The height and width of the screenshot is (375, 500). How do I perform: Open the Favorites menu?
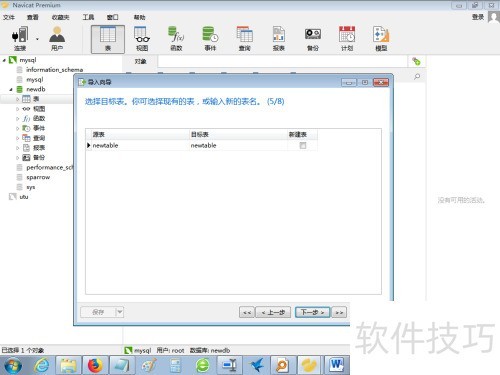[x=60, y=17]
